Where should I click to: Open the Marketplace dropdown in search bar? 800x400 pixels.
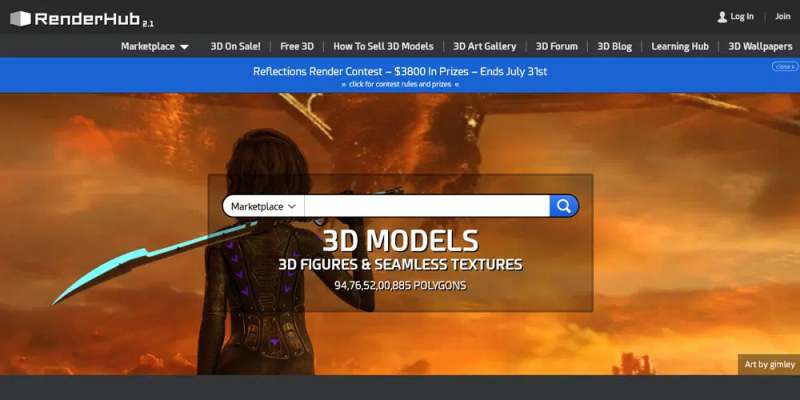click(x=263, y=206)
